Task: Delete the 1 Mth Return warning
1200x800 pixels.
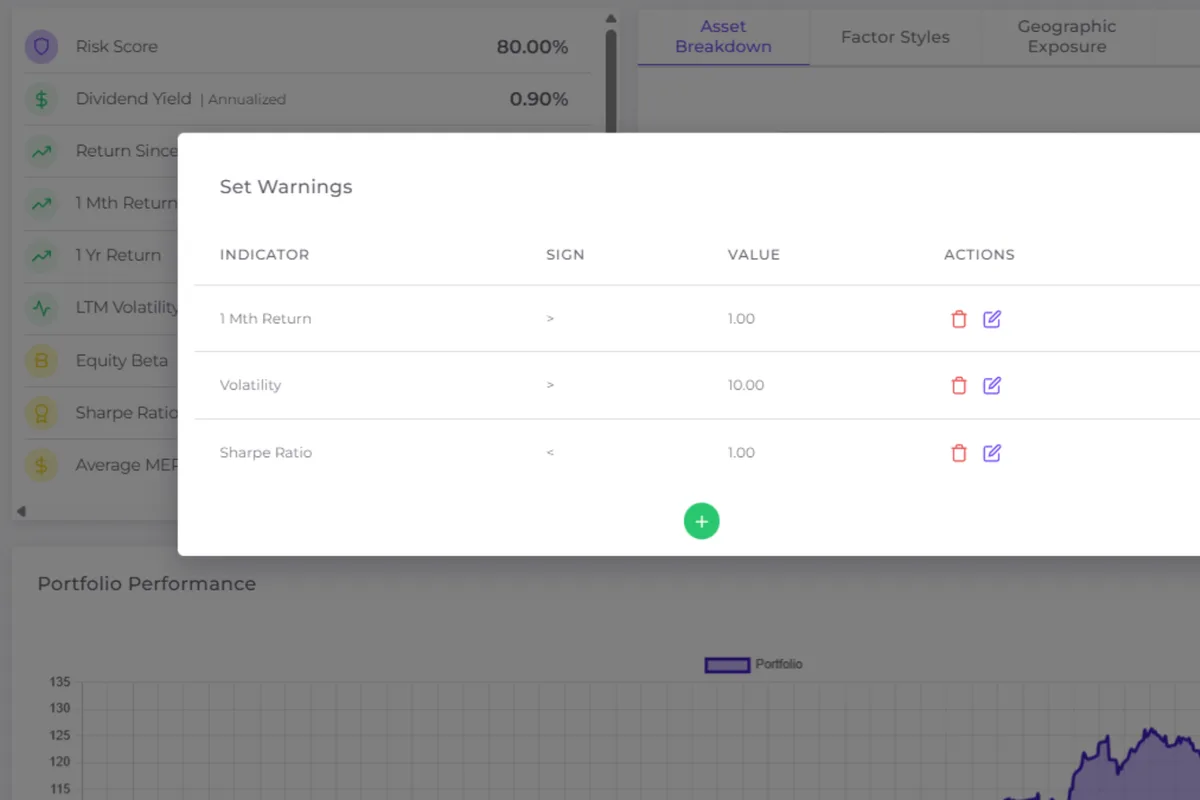Action: click(958, 319)
